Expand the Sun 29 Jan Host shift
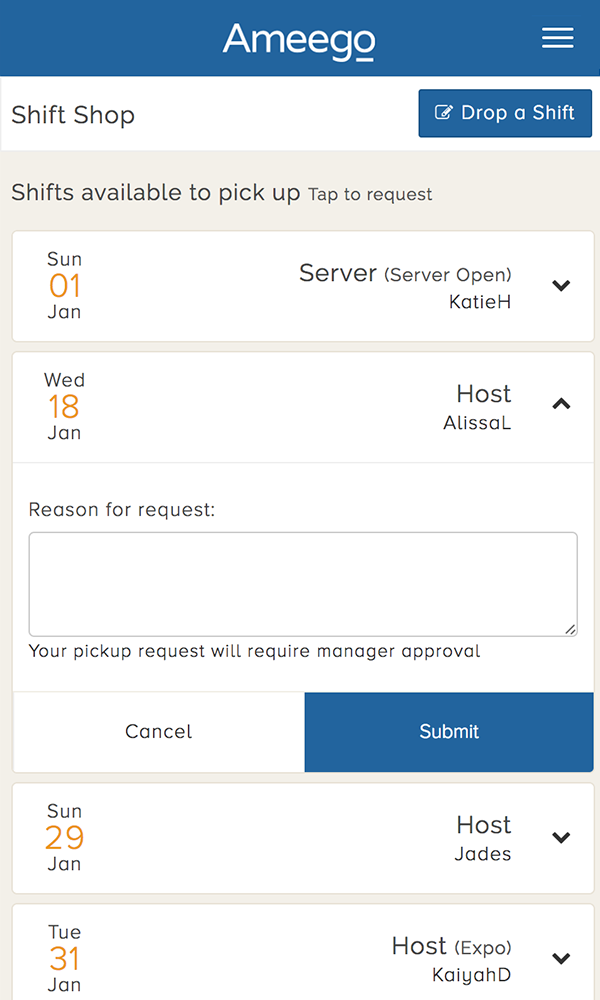Viewport: 600px width, 1000px height. tap(561, 838)
